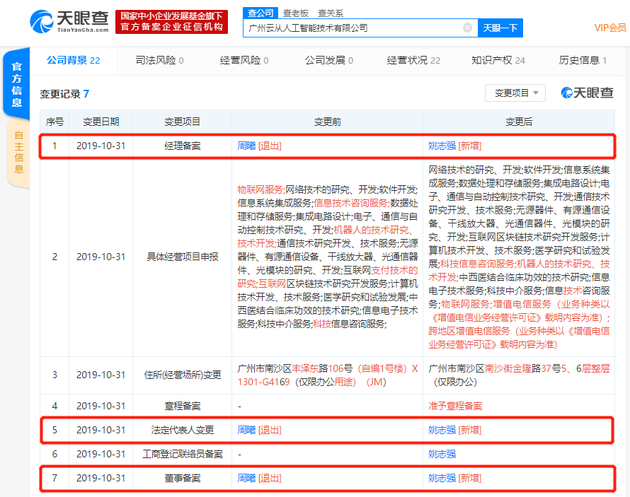Open 姚志强 link in the 工商登记联络员备案 row
Viewport: 630px width, 497px height.
pyautogui.click(x=442, y=454)
